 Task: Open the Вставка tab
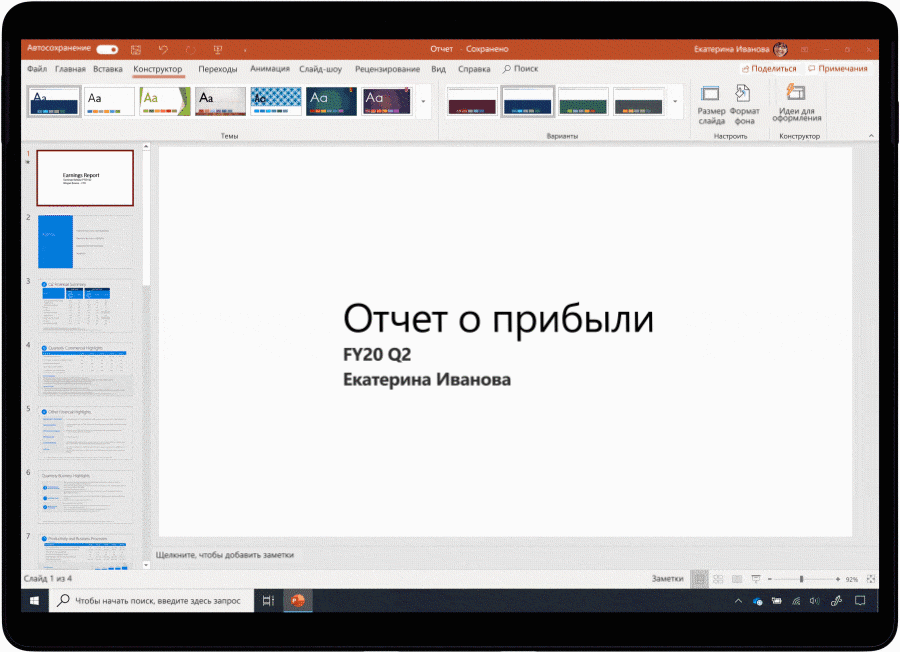click(108, 69)
